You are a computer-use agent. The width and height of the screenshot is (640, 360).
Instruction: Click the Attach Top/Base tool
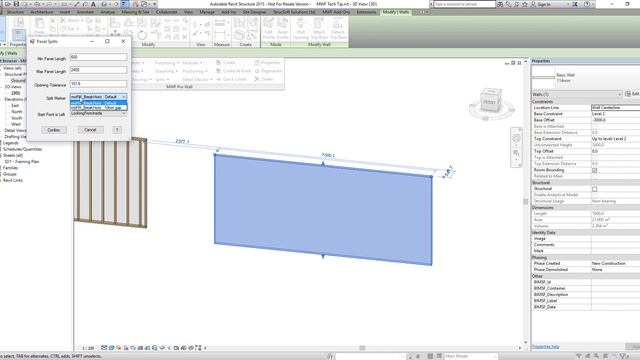[x=319, y=29]
